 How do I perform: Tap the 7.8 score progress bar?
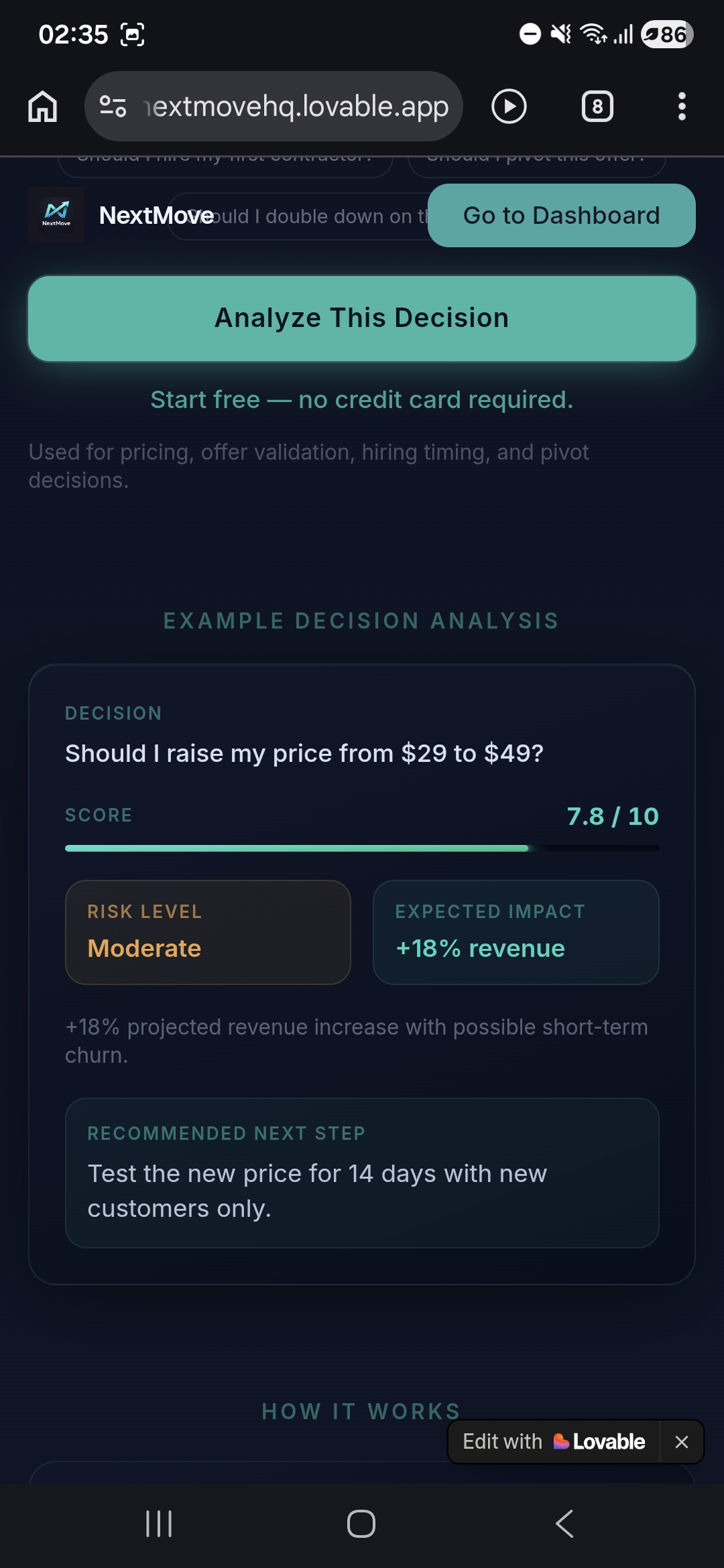point(362,847)
